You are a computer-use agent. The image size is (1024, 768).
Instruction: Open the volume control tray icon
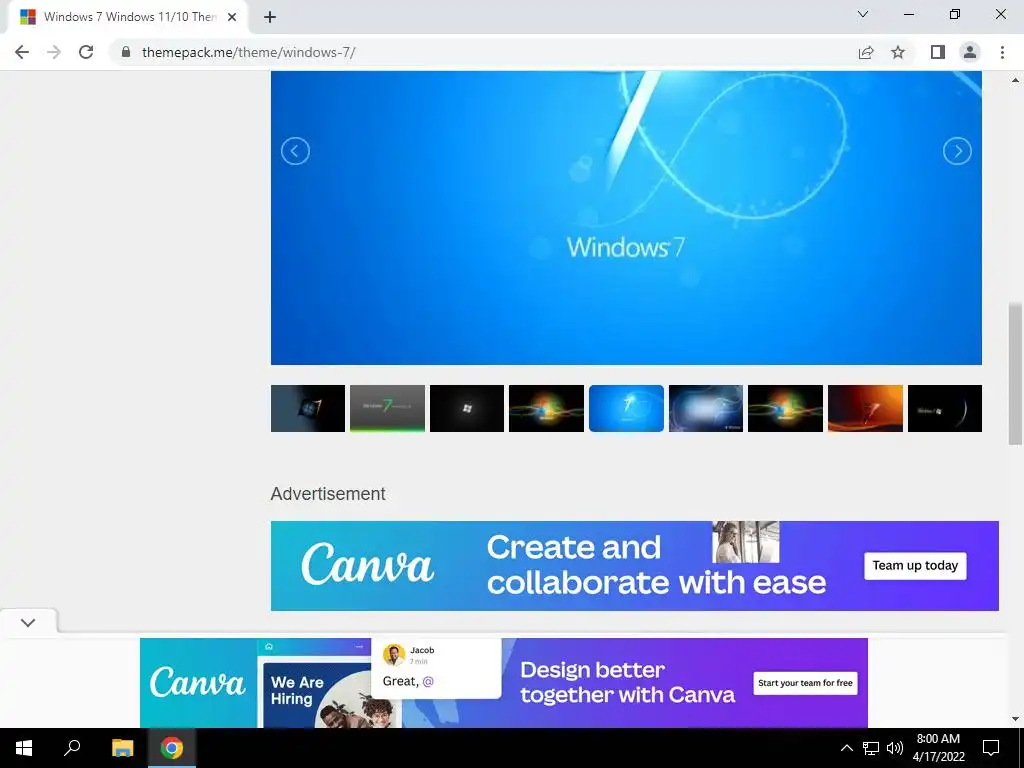[895, 748]
